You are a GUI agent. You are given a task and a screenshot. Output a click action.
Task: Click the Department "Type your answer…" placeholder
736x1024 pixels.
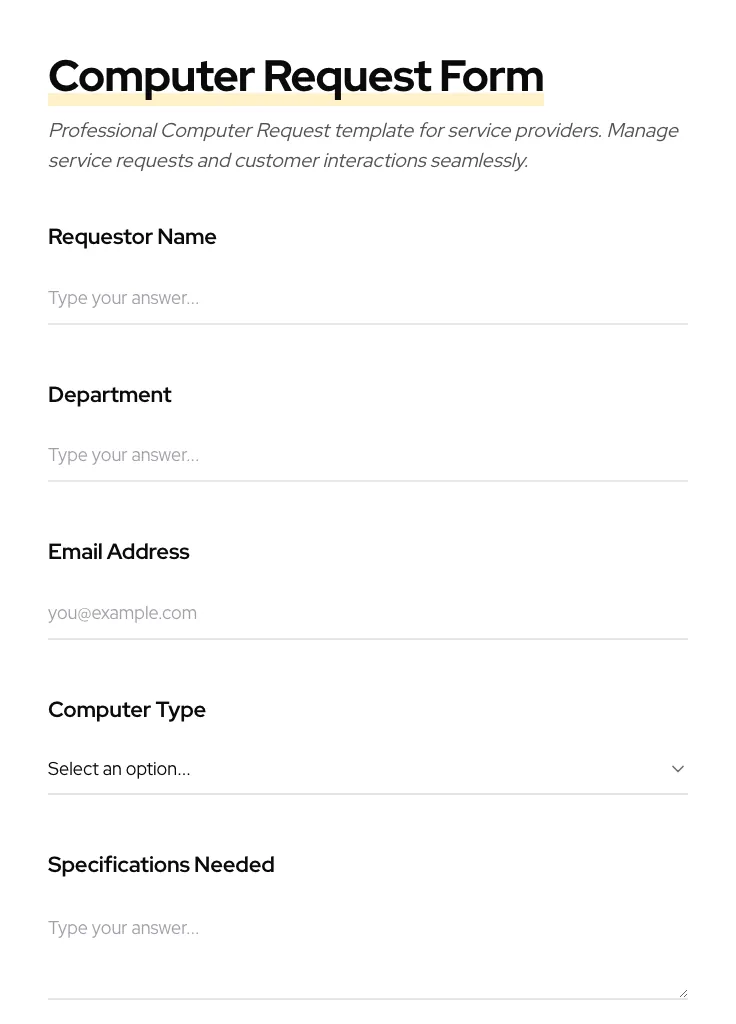123,455
